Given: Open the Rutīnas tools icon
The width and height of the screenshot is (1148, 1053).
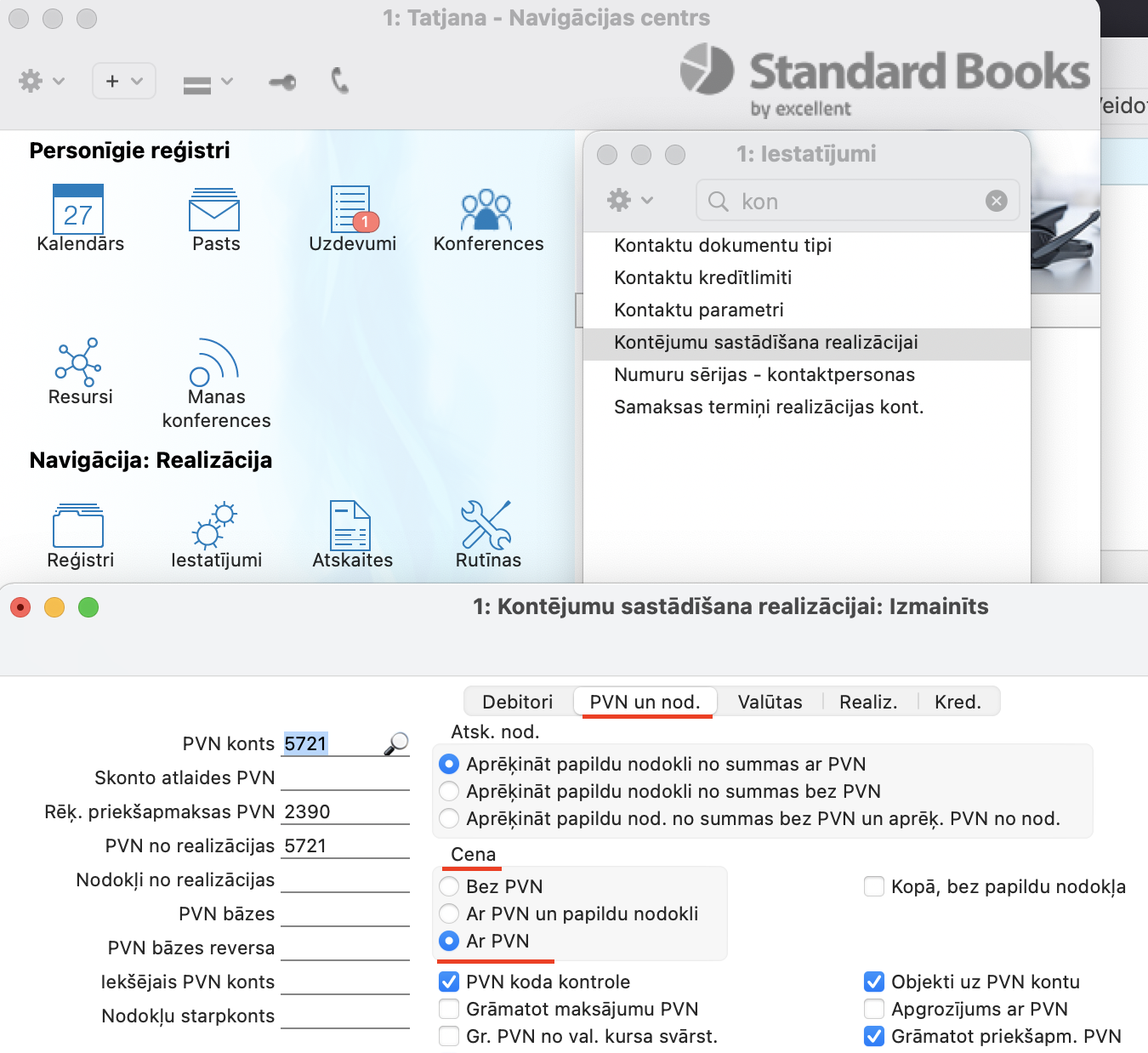Looking at the screenshot, I should pos(486,526).
